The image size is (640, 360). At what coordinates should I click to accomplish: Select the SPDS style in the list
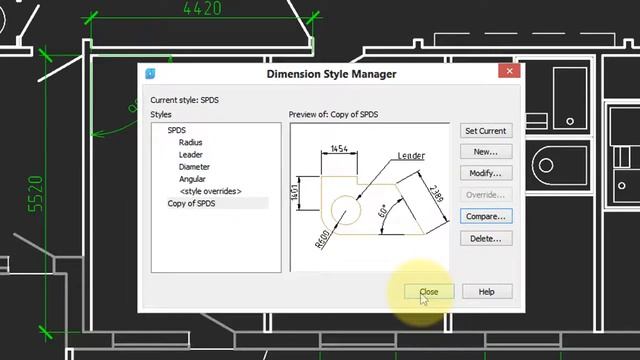(176, 130)
